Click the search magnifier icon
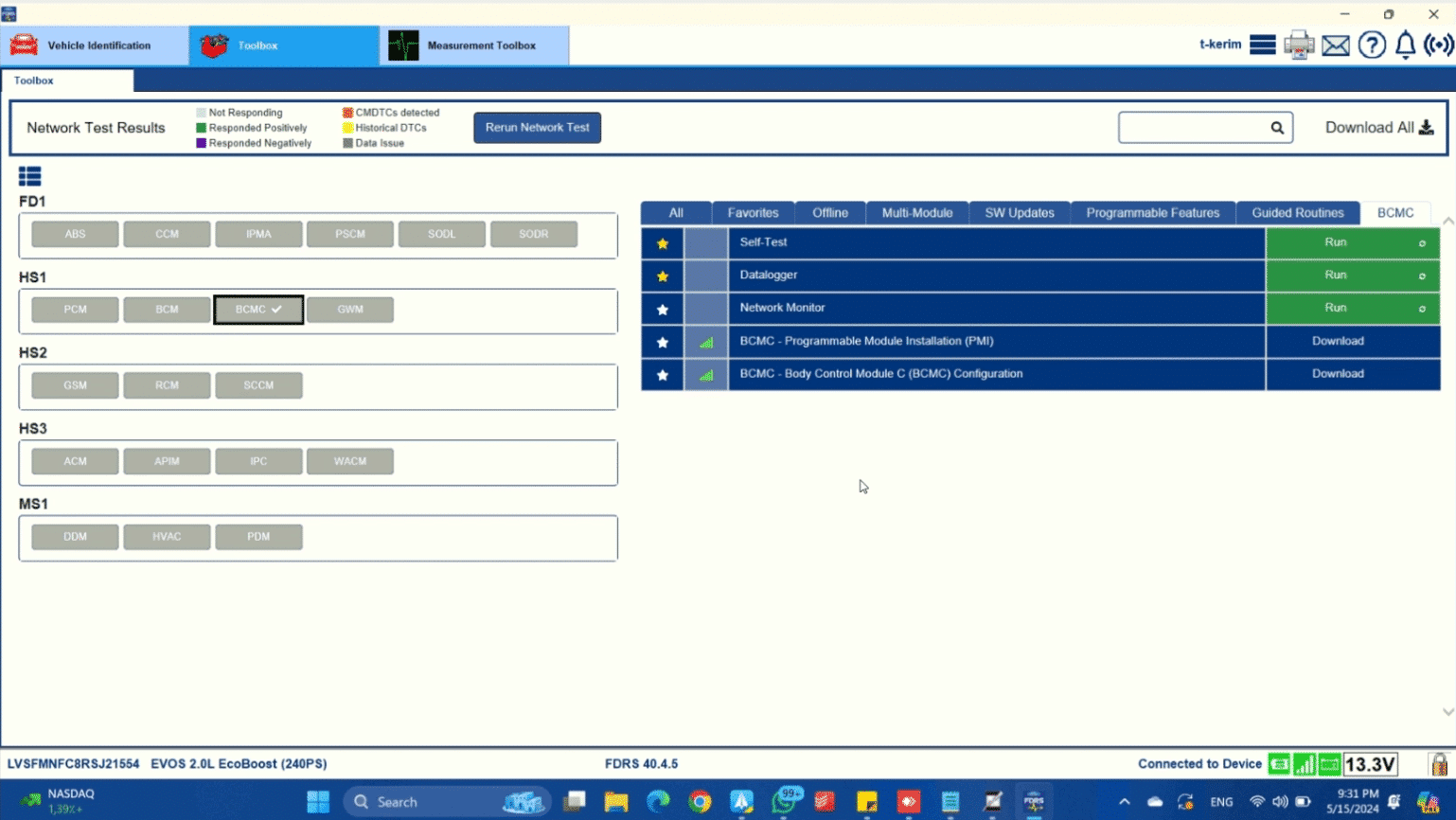 1277,128
